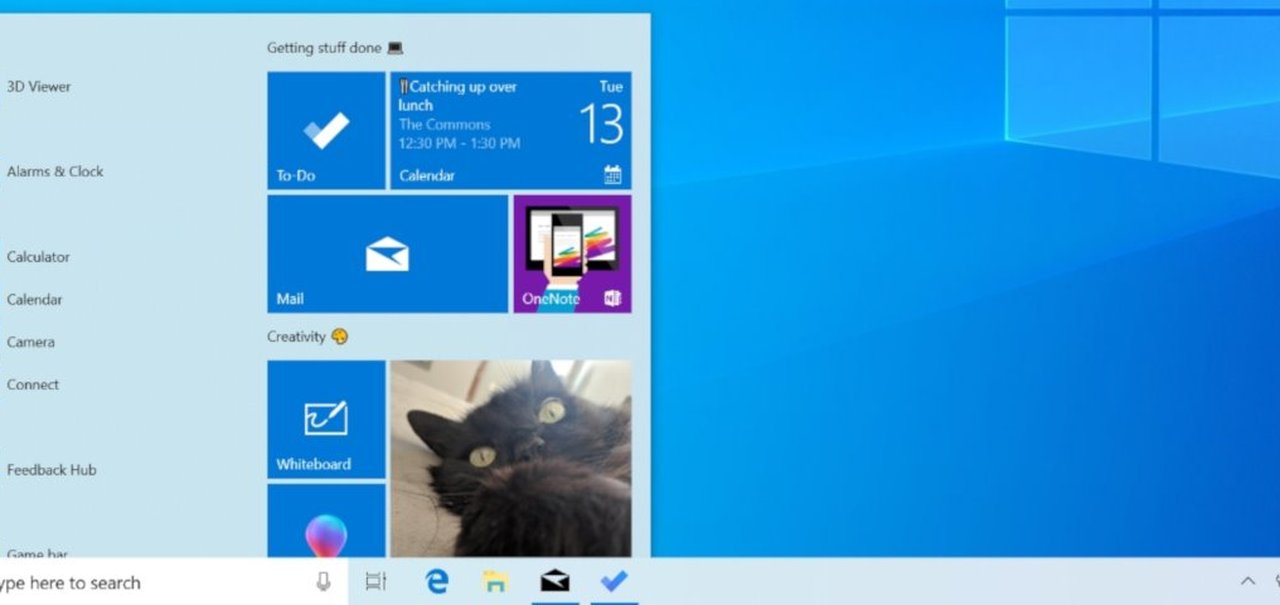Viewport: 1280px width, 605px height.
Task: Open 3D Viewer from the app list
Action: click(39, 86)
